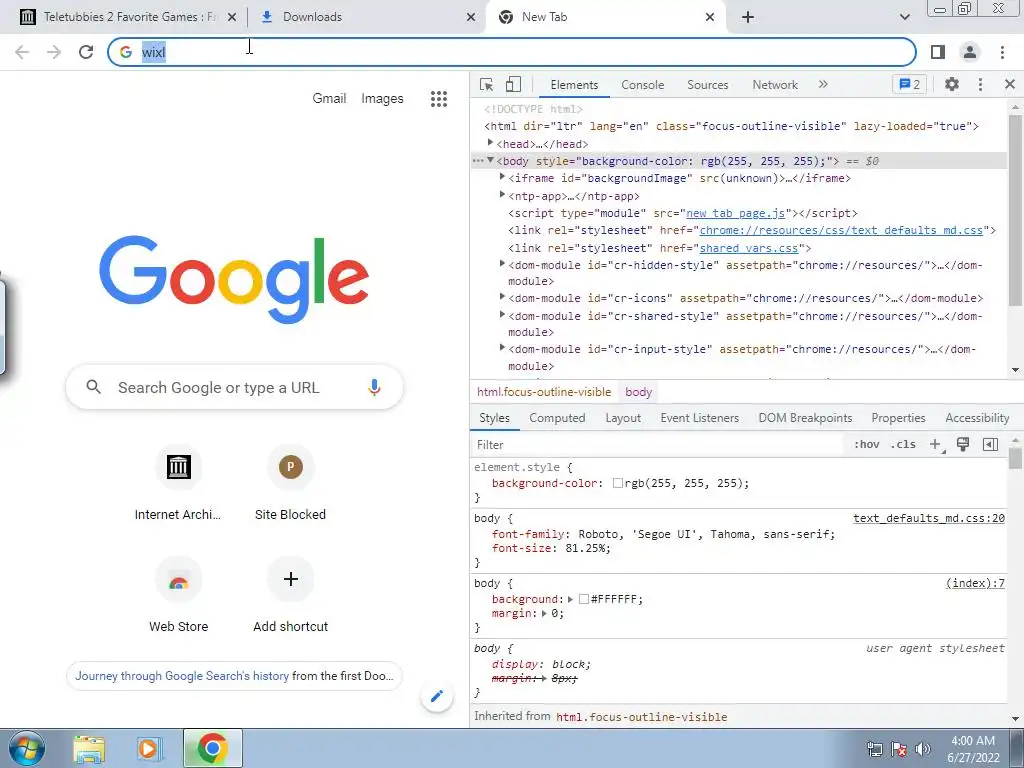Viewport: 1024px width, 768px height.
Task: Click the Google apps grid icon
Action: [439, 99]
